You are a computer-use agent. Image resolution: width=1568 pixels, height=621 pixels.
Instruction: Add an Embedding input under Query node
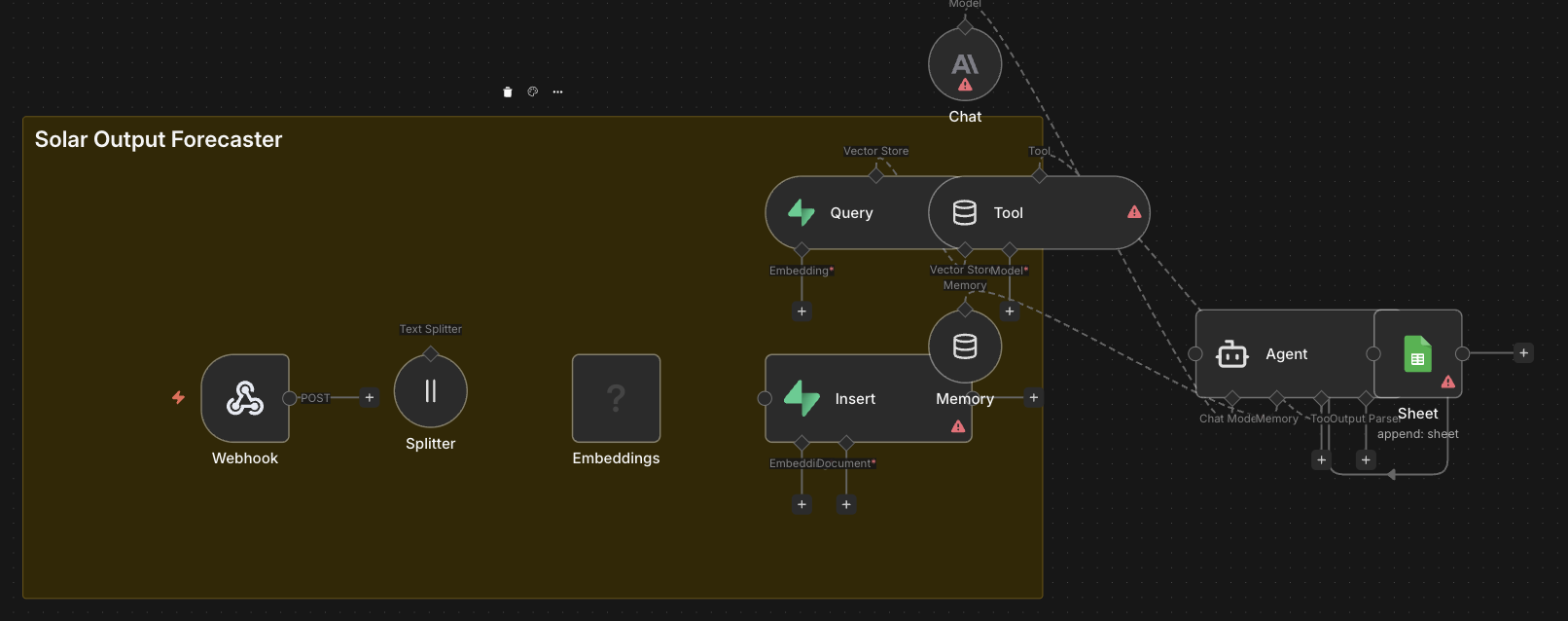click(802, 311)
